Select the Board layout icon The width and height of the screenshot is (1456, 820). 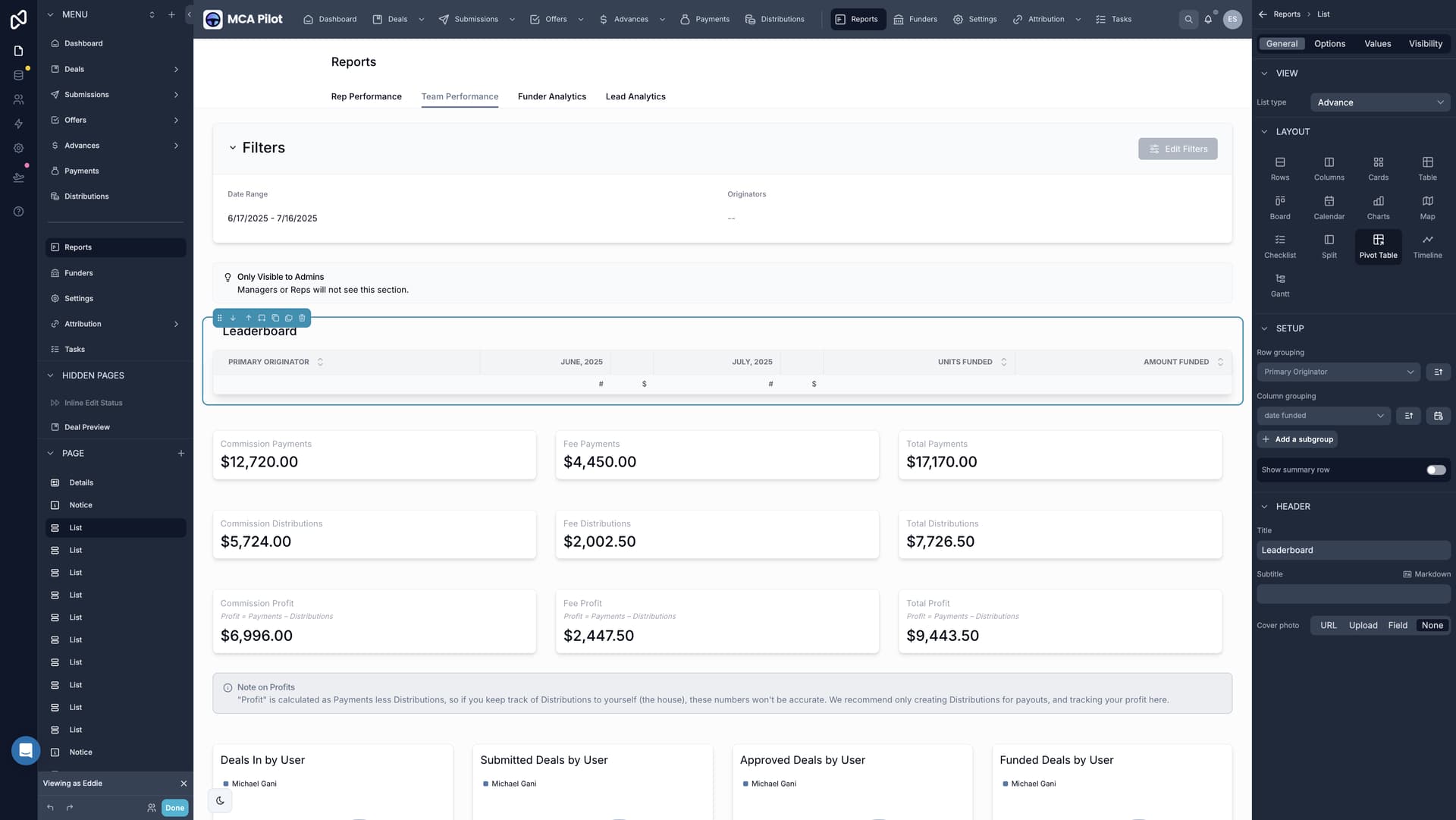click(x=1279, y=207)
